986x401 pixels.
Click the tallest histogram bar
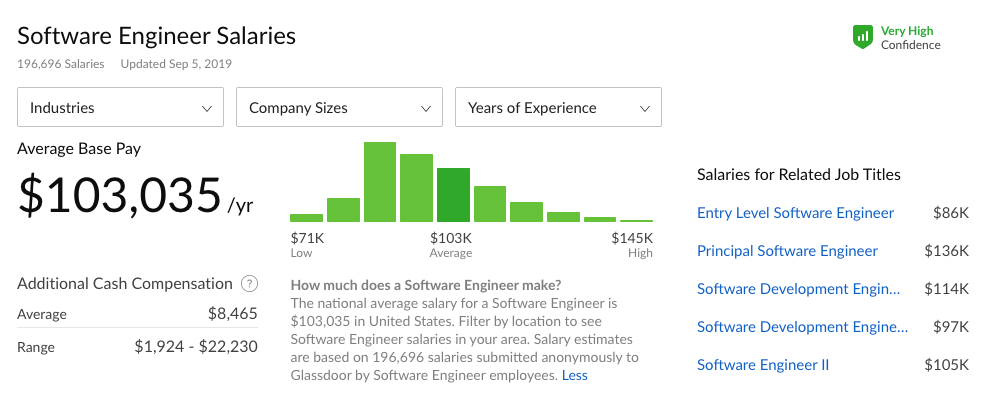[x=380, y=182]
